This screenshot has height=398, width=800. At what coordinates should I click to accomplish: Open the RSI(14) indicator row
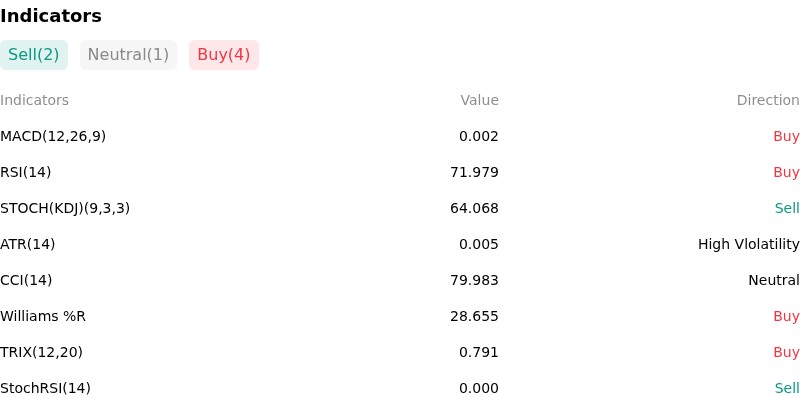400,172
